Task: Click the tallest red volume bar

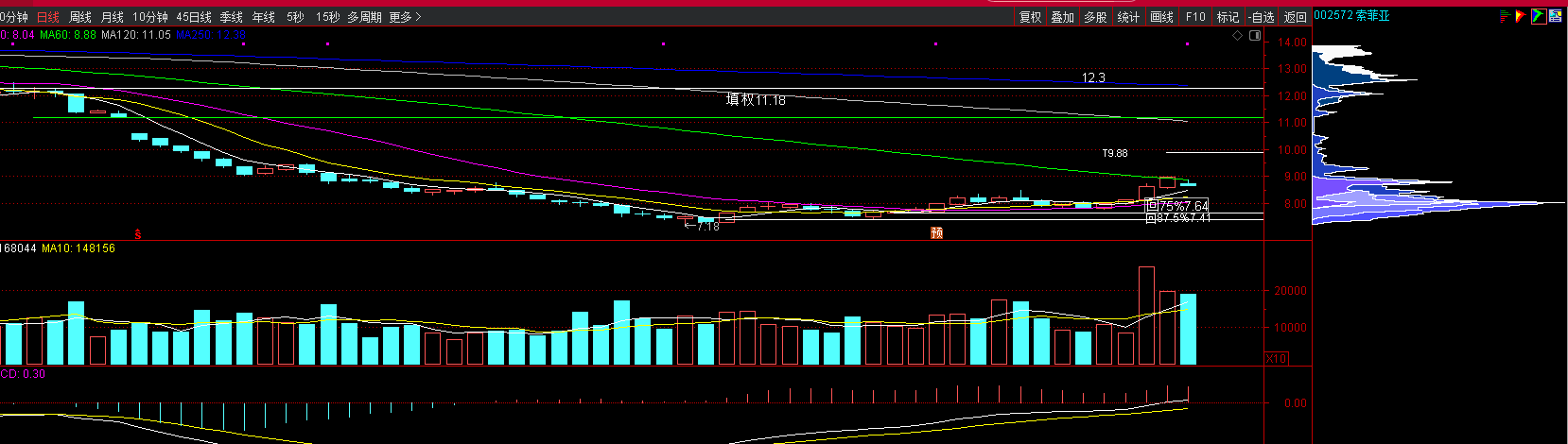Action: (x=1146, y=316)
